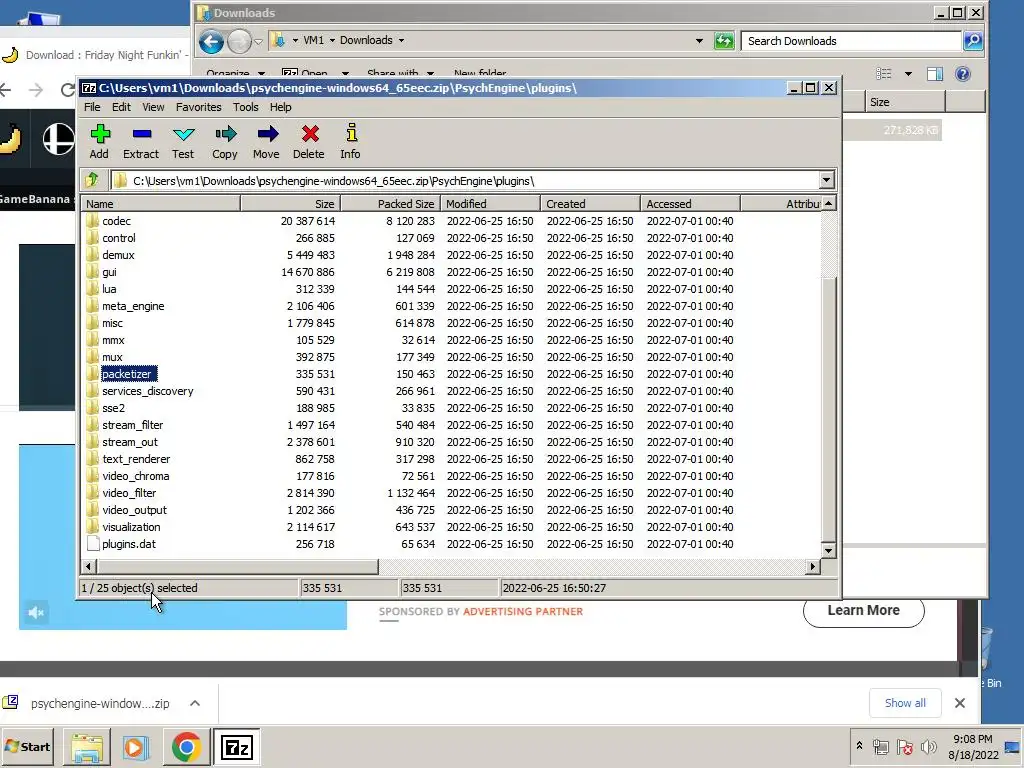Expand the VM1 breadcrumb arrow
The height and width of the screenshot is (768, 1024).
click(x=332, y=40)
